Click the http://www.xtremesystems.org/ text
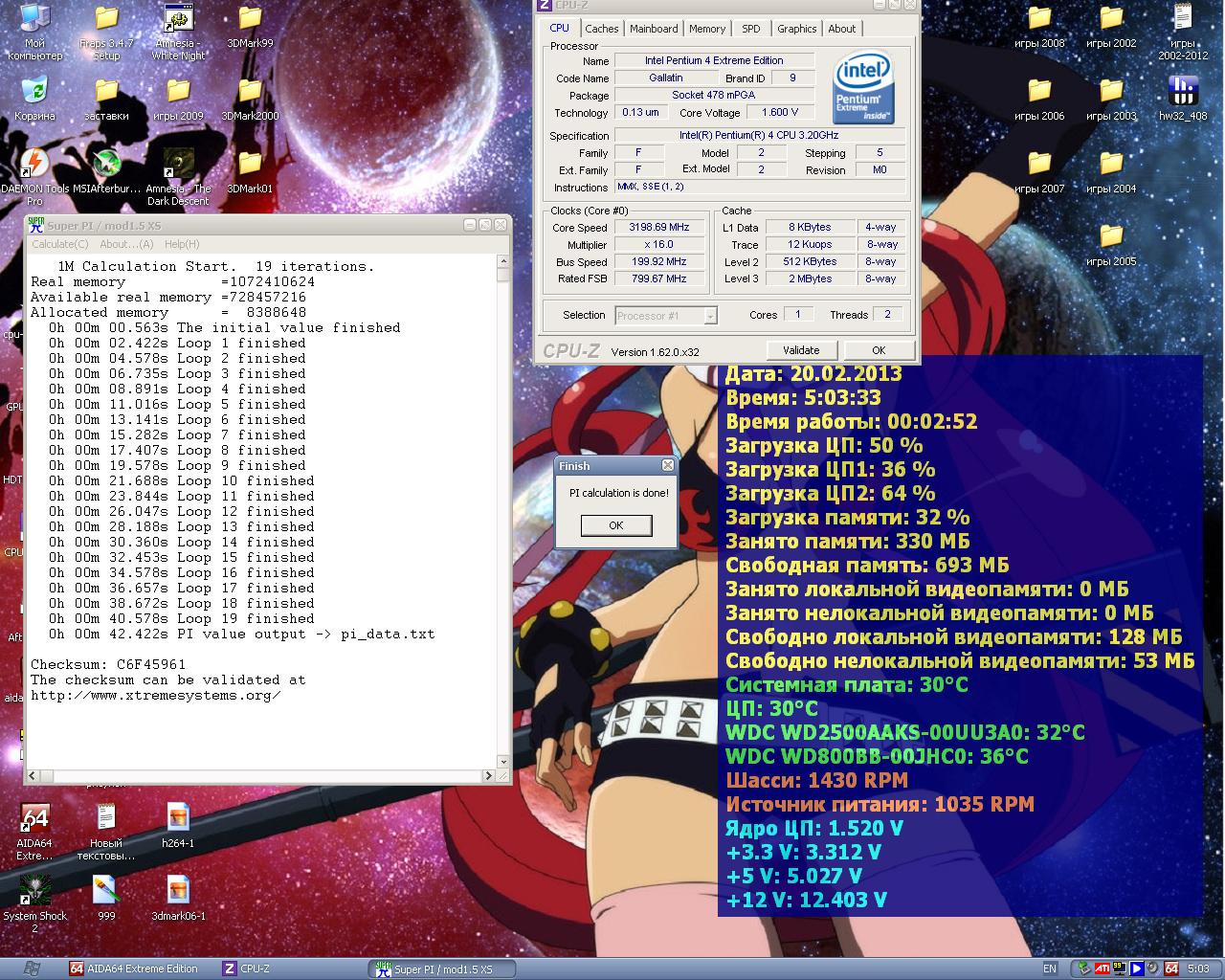Viewport: 1225px width, 980px height. [156, 695]
